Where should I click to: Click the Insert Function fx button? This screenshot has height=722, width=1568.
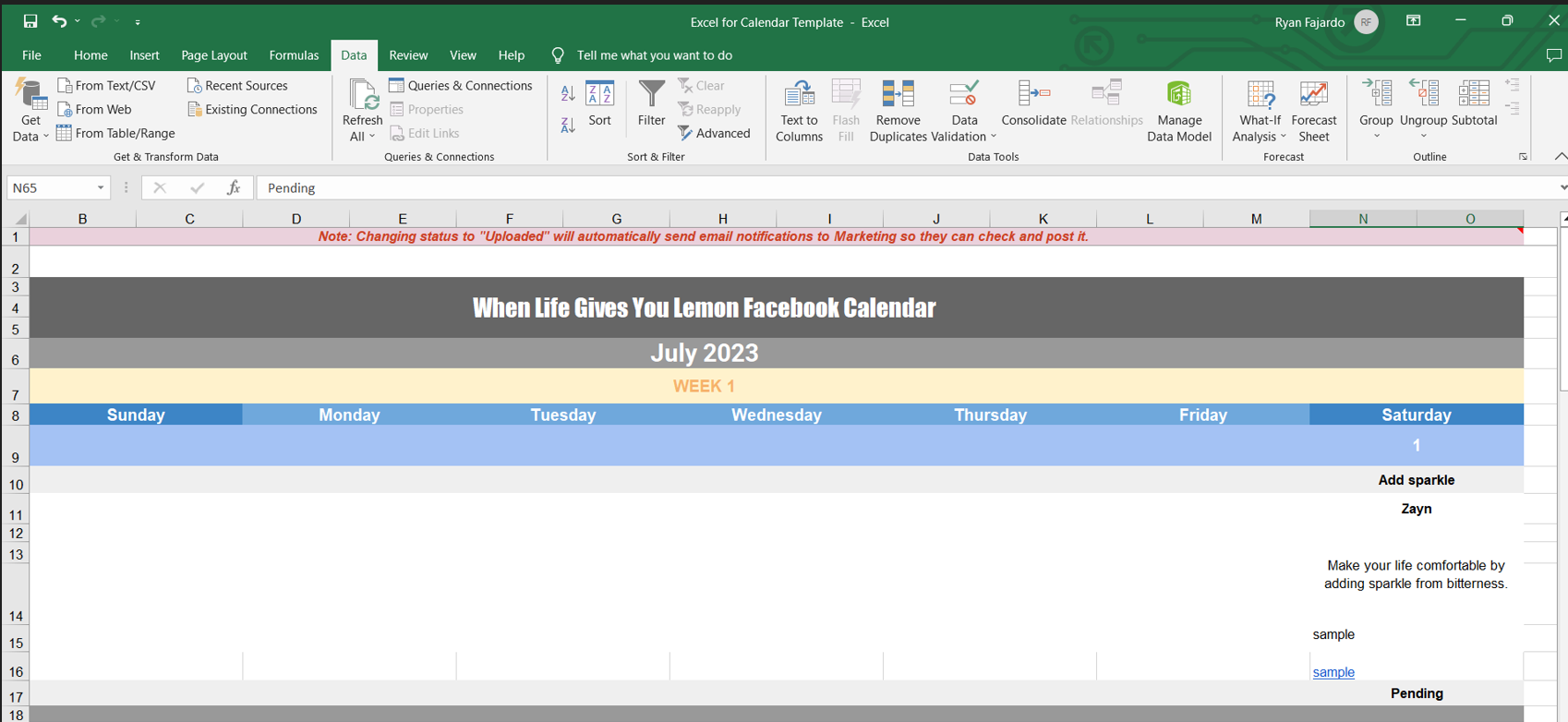(234, 187)
